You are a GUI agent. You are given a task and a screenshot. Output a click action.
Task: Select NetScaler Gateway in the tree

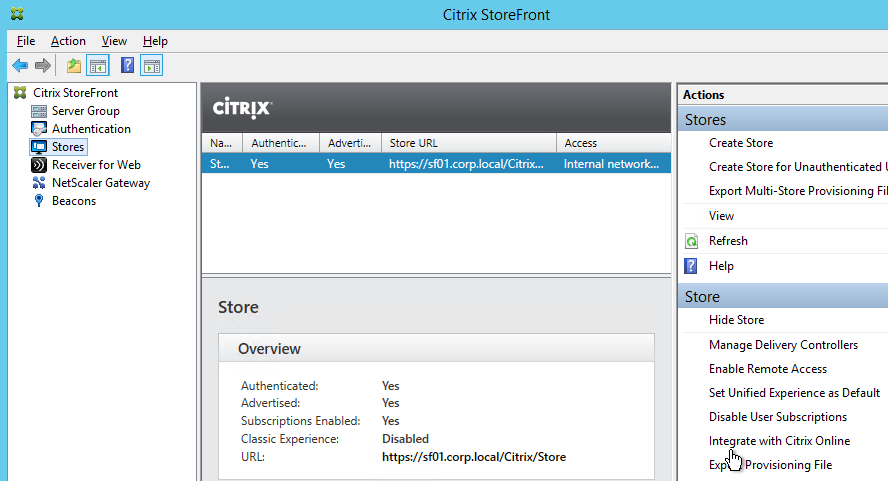101,182
